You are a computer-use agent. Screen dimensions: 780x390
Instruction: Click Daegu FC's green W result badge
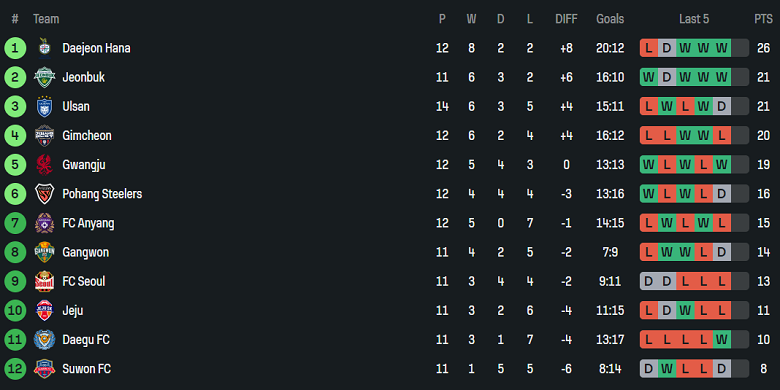tap(722, 340)
